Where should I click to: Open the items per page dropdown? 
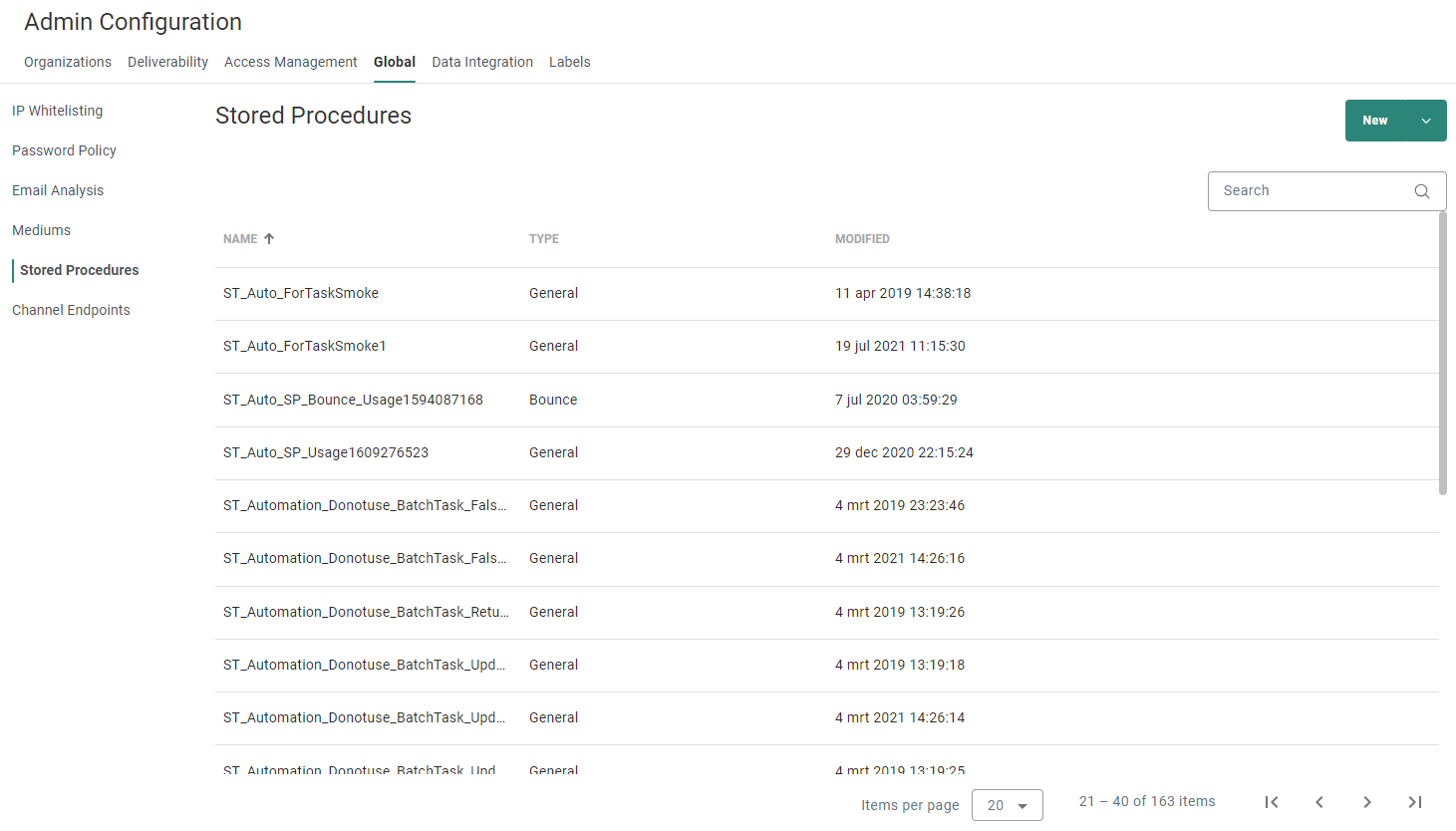point(1007,805)
